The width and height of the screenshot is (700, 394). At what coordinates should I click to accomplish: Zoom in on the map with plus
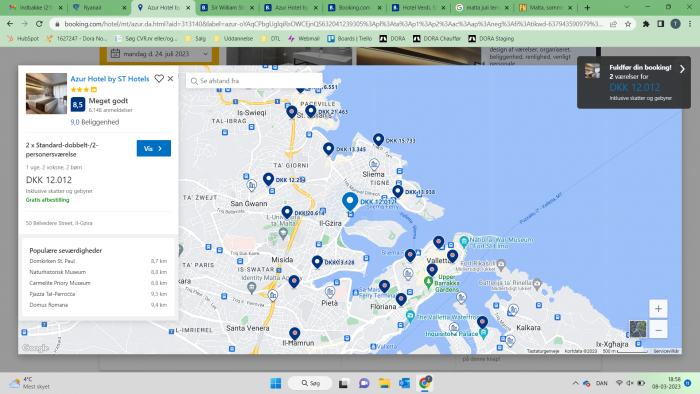[658, 309]
